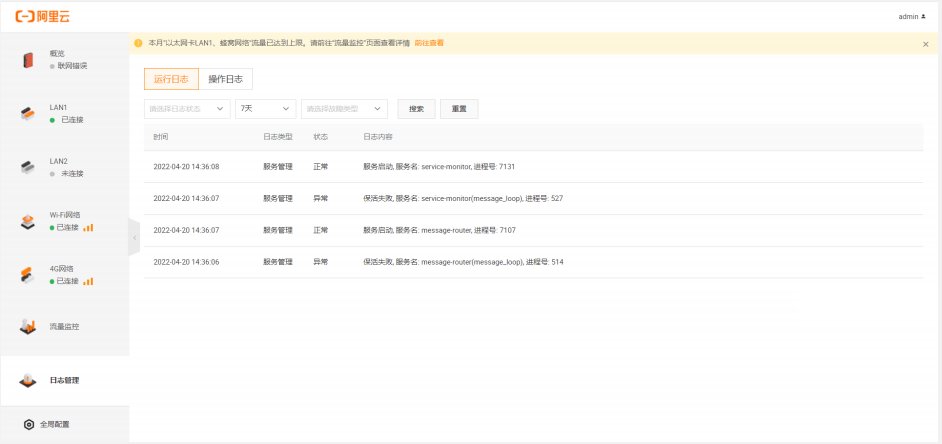The height and width of the screenshot is (444, 942).
Task: Dismiss the yellow traffic warning banner
Action: click(x=925, y=44)
